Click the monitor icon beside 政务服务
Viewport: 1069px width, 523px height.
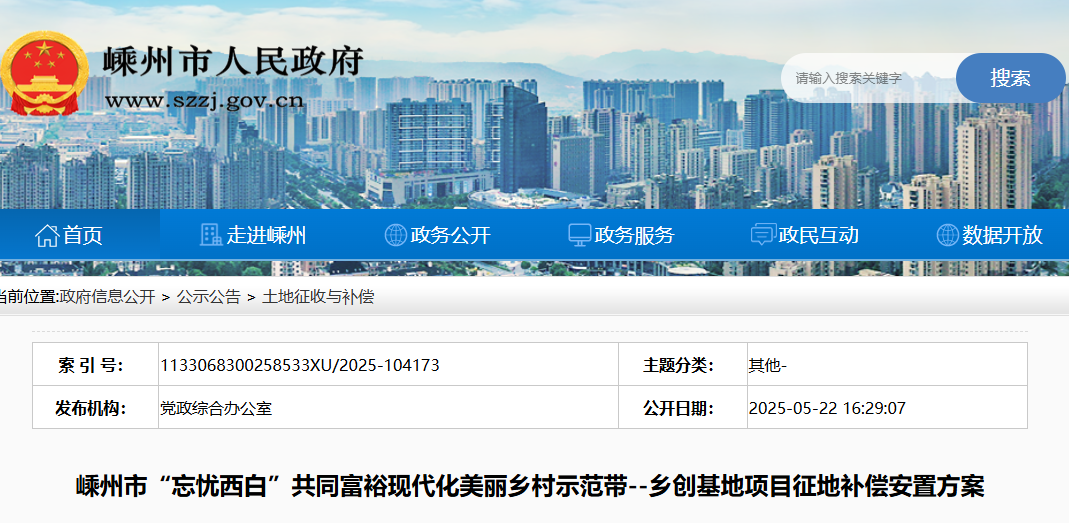[579, 235]
